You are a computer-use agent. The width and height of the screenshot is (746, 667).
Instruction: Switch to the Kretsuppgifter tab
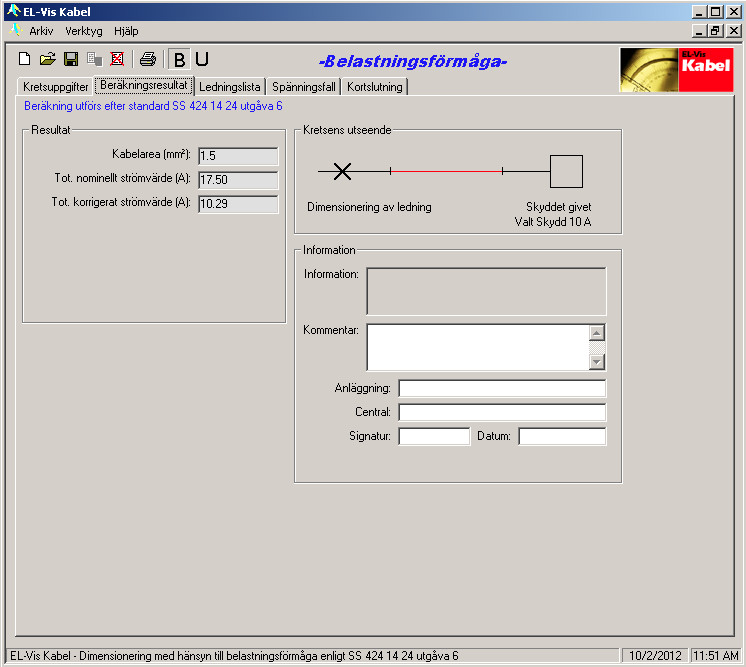tap(56, 87)
